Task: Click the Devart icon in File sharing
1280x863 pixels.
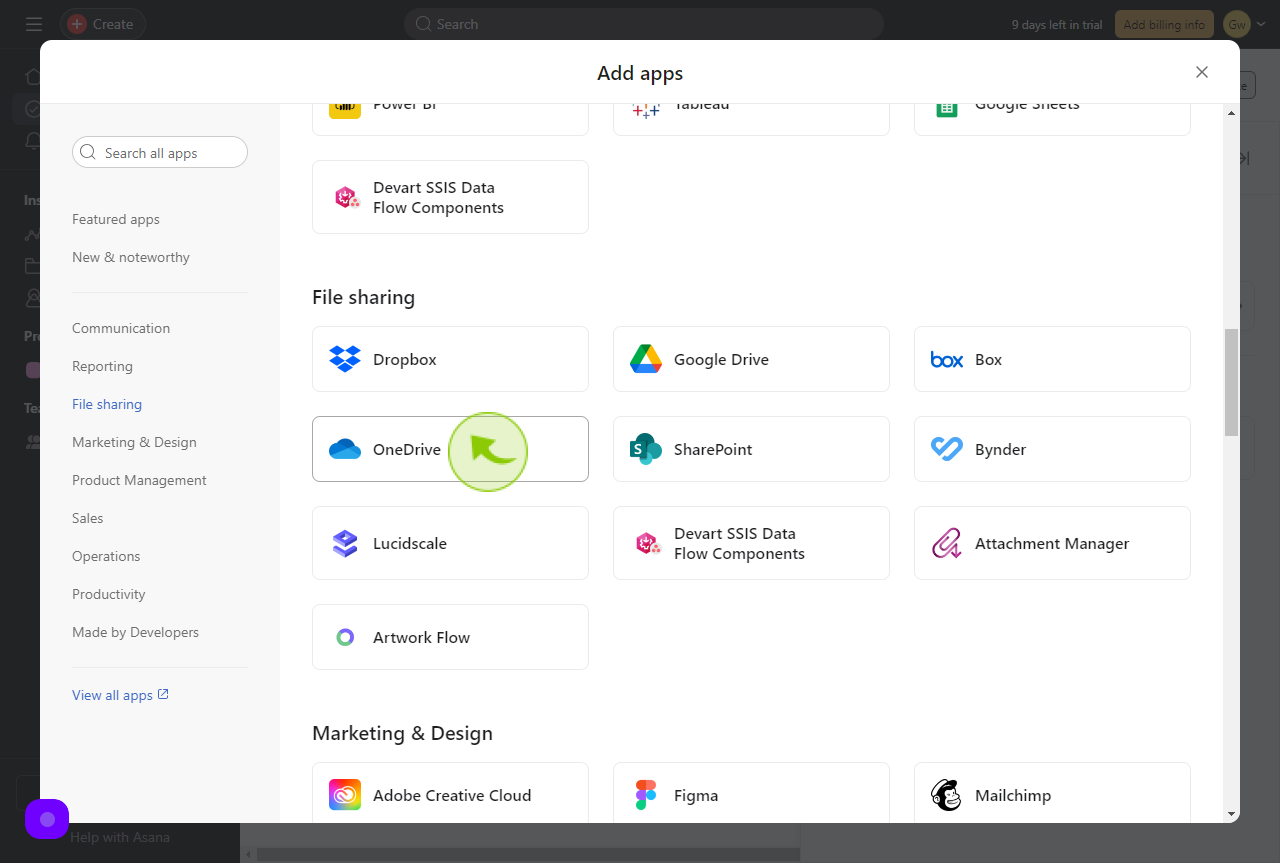Action: (x=648, y=543)
